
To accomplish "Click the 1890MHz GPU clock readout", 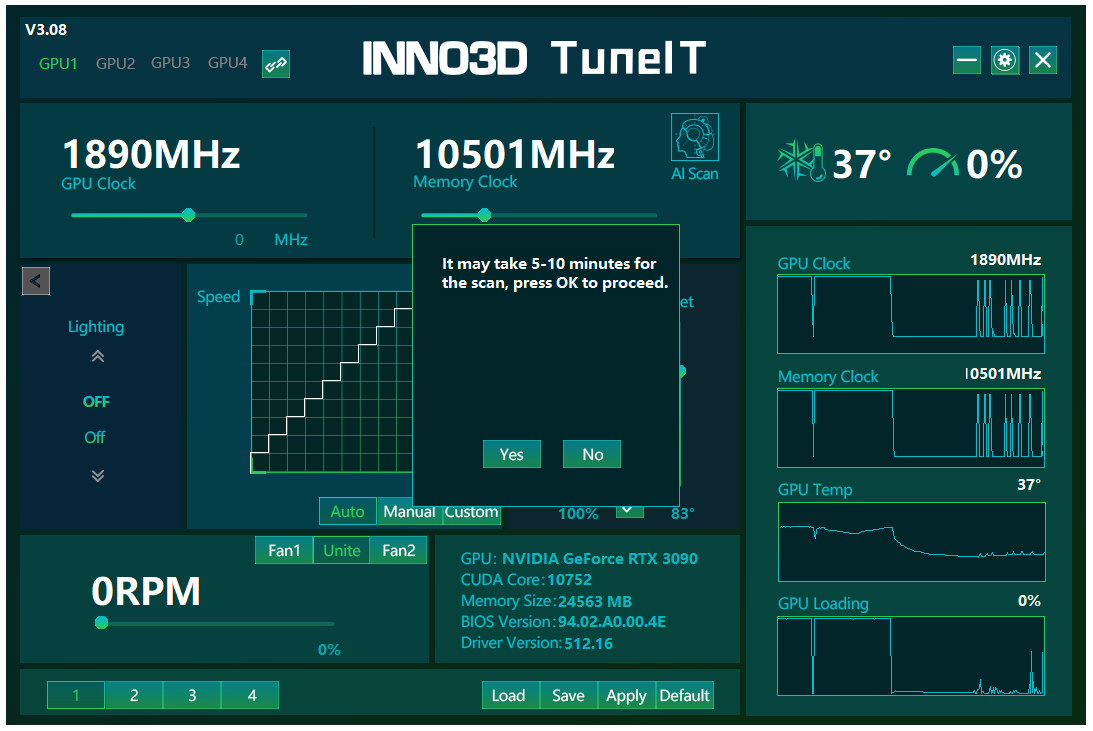I will coord(151,154).
